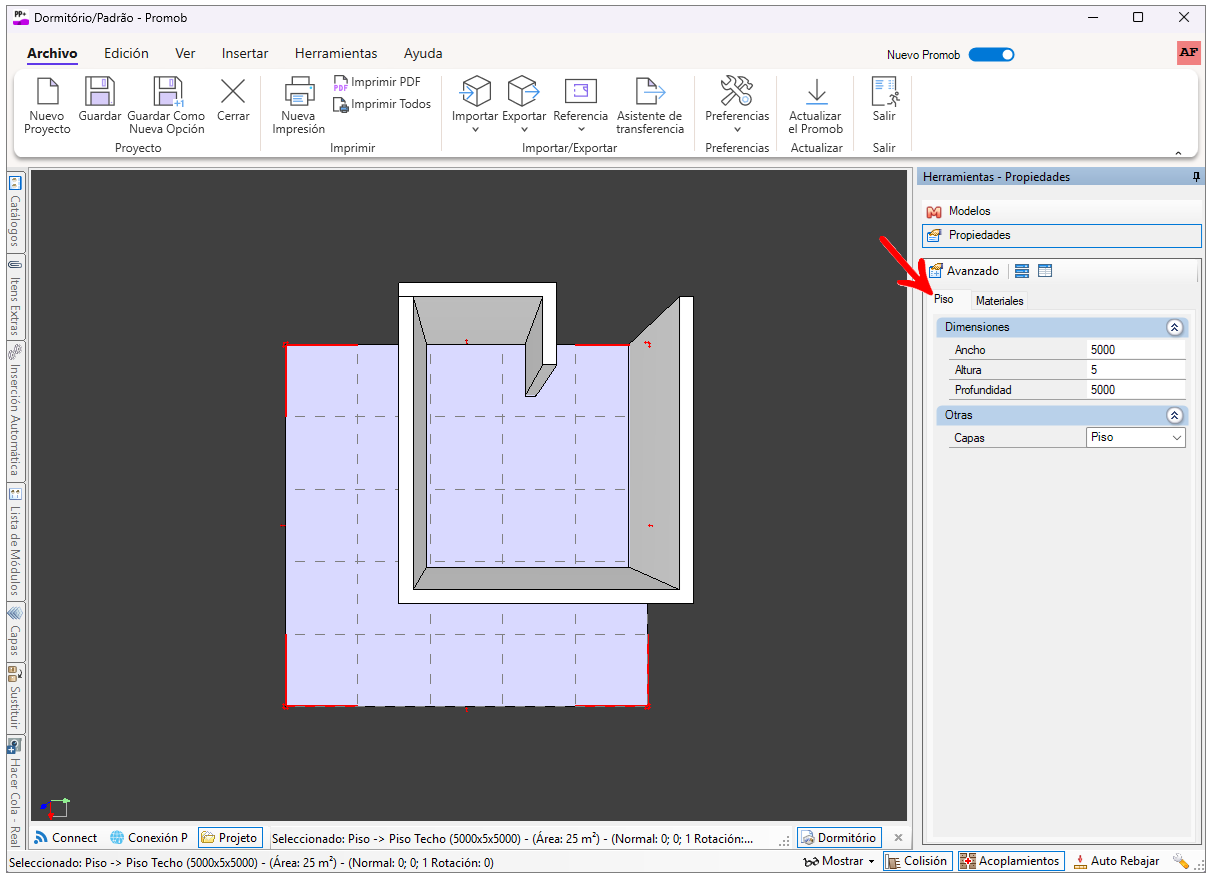Click the Guardar save icon

tap(100, 93)
